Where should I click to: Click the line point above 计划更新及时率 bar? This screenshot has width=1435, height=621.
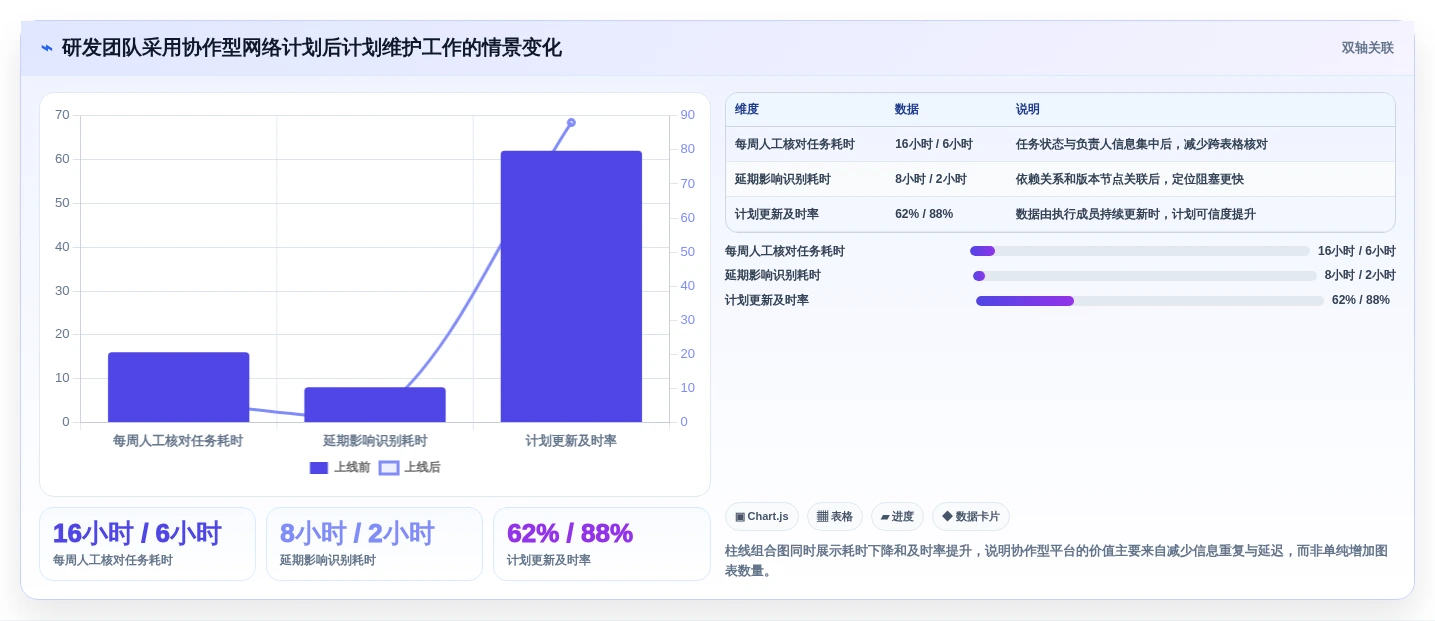pyautogui.click(x=571, y=122)
